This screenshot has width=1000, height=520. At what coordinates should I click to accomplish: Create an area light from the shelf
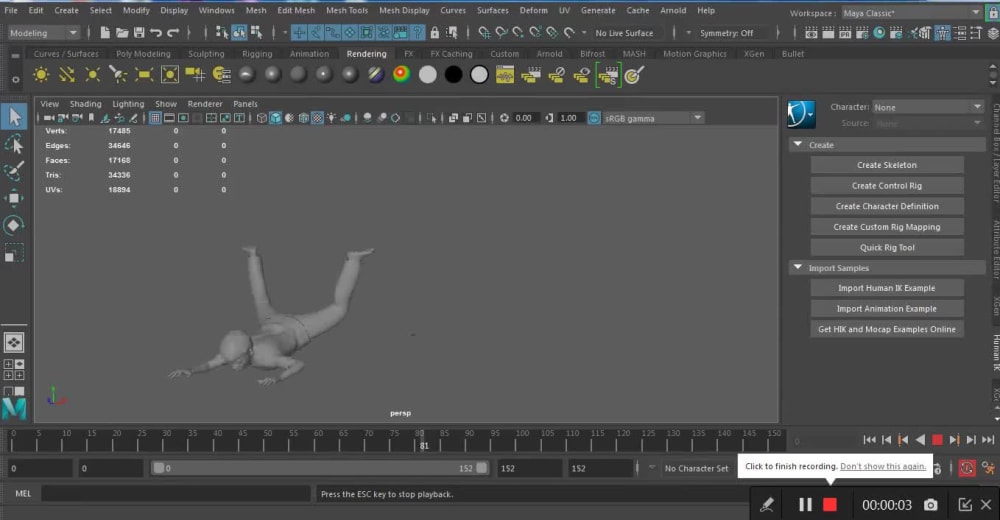pyautogui.click(x=144, y=75)
